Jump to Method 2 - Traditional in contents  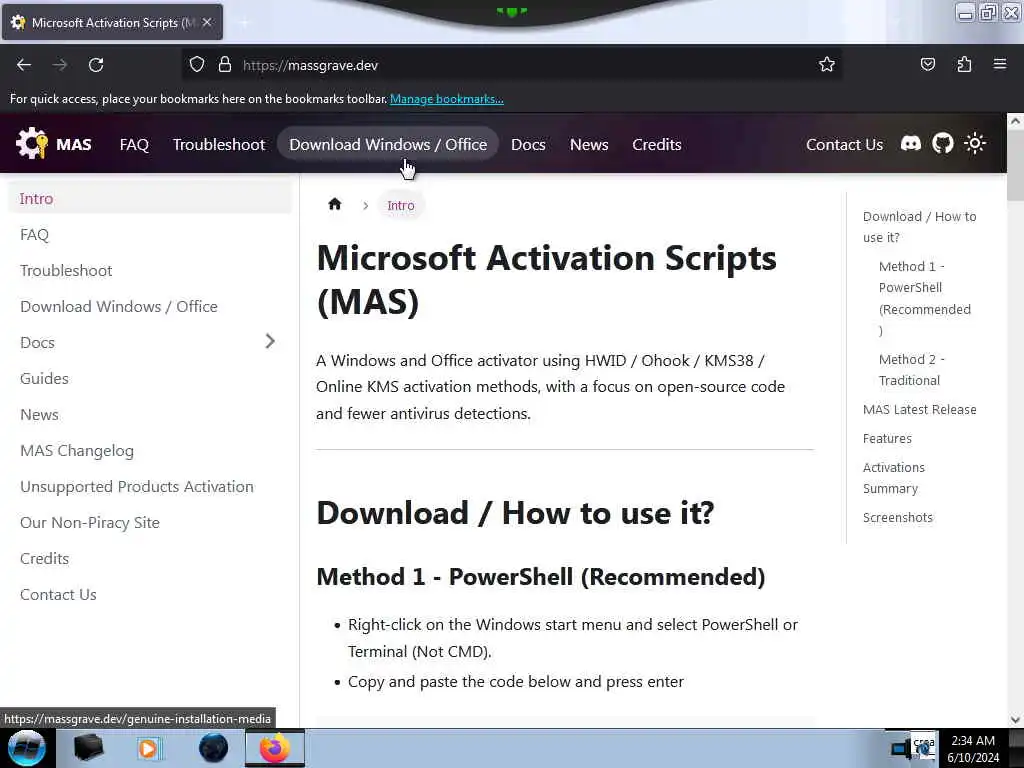912,370
